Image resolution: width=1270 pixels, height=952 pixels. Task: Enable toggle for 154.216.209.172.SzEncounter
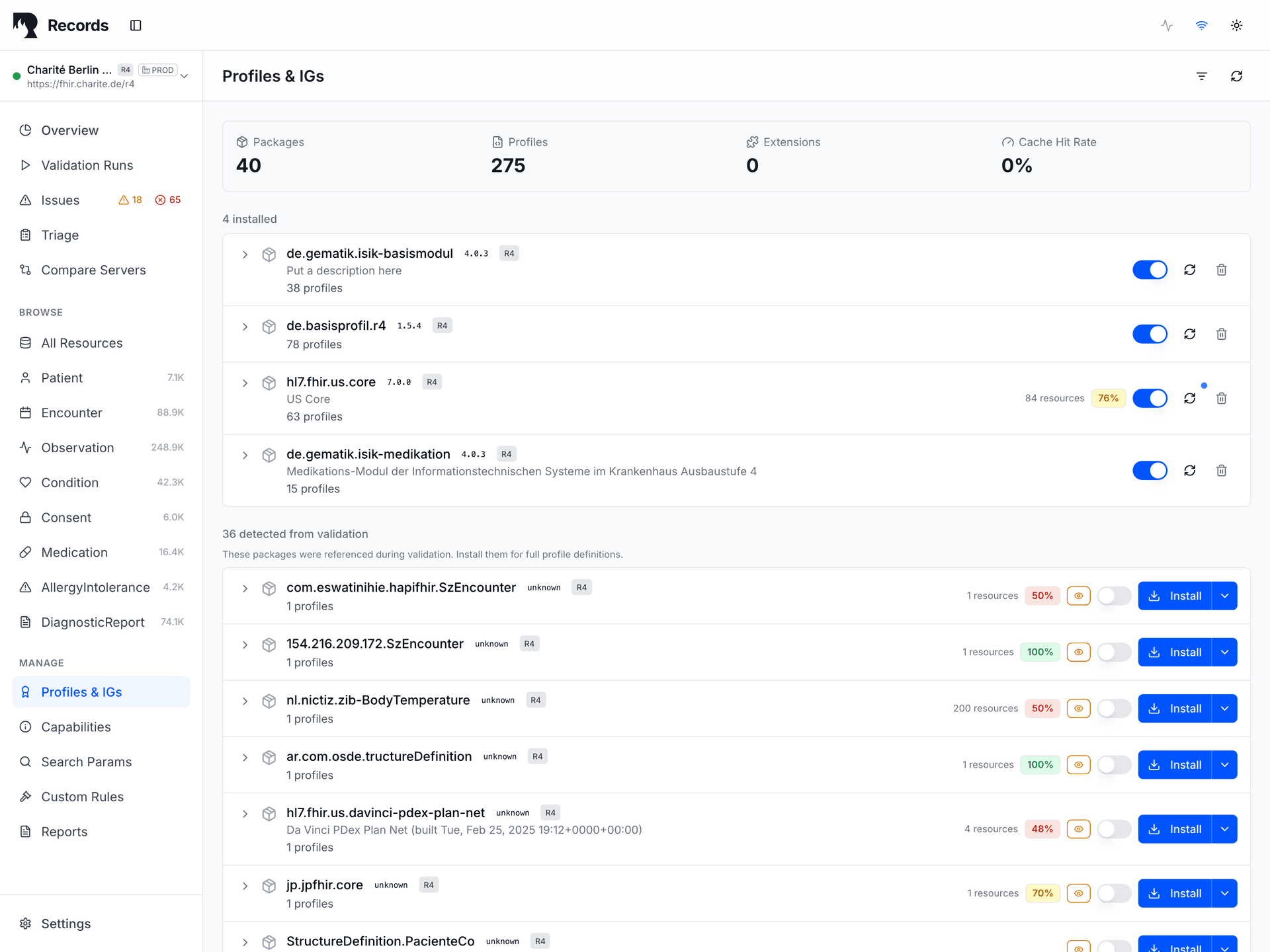[1114, 652]
